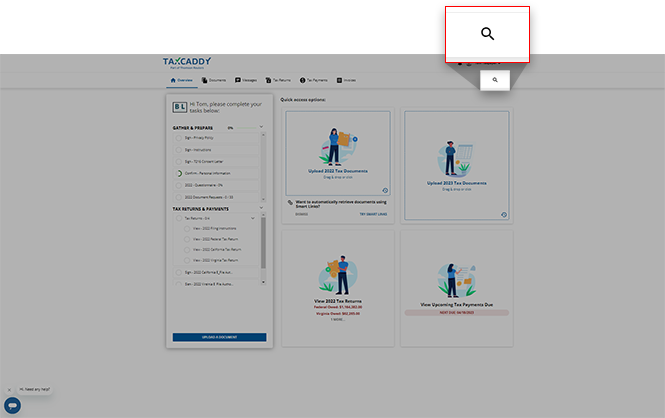Click the Tax Returns list scrollbar thumb

point(263,243)
